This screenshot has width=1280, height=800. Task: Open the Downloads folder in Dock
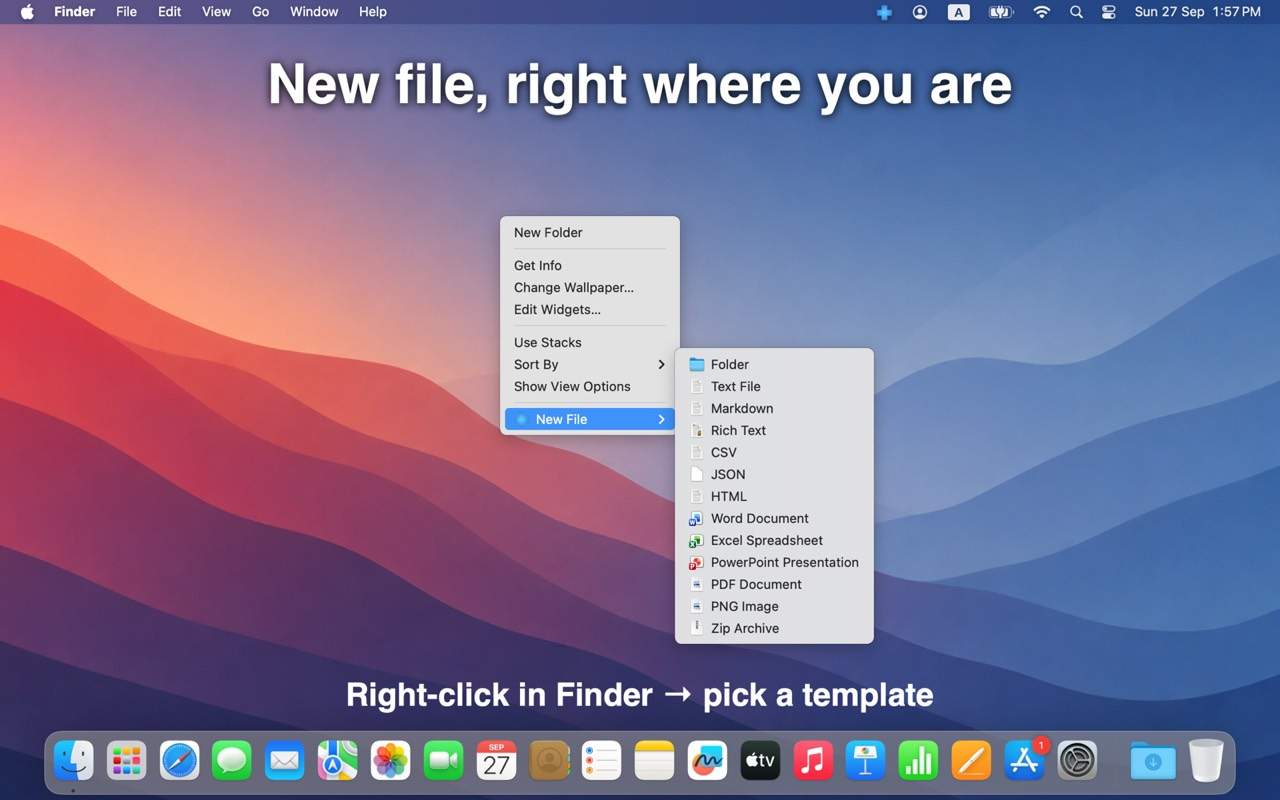tap(1153, 761)
